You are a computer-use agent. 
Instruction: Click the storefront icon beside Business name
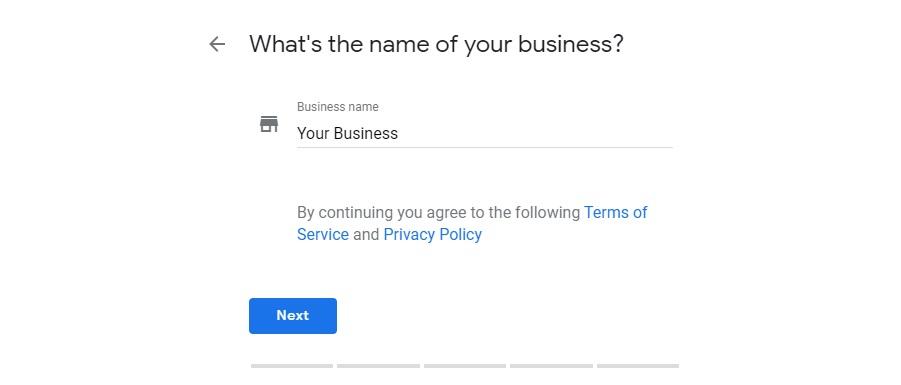click(269, 124)
